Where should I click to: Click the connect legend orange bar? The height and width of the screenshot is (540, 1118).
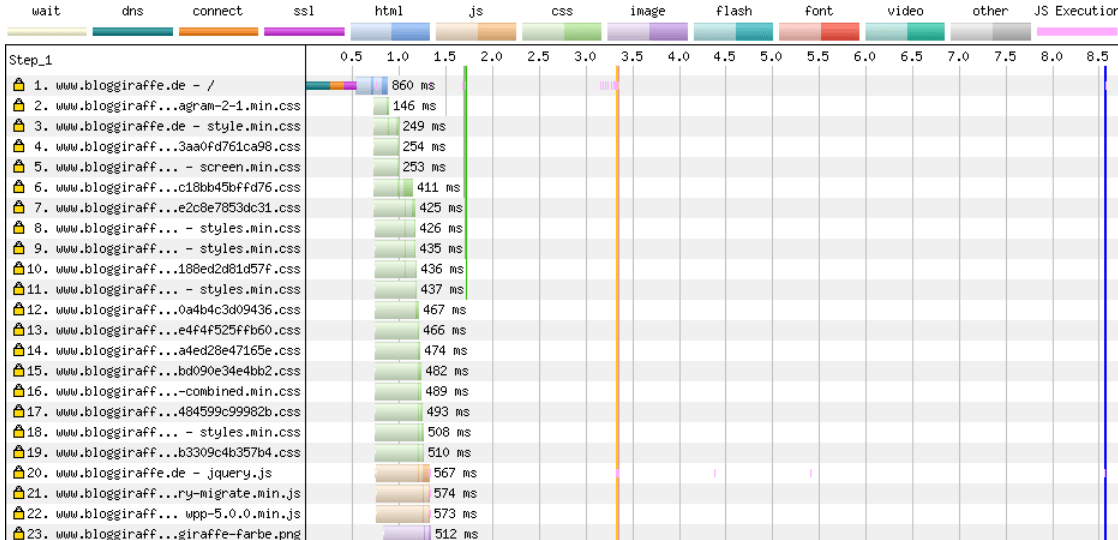tap(217, 31)
